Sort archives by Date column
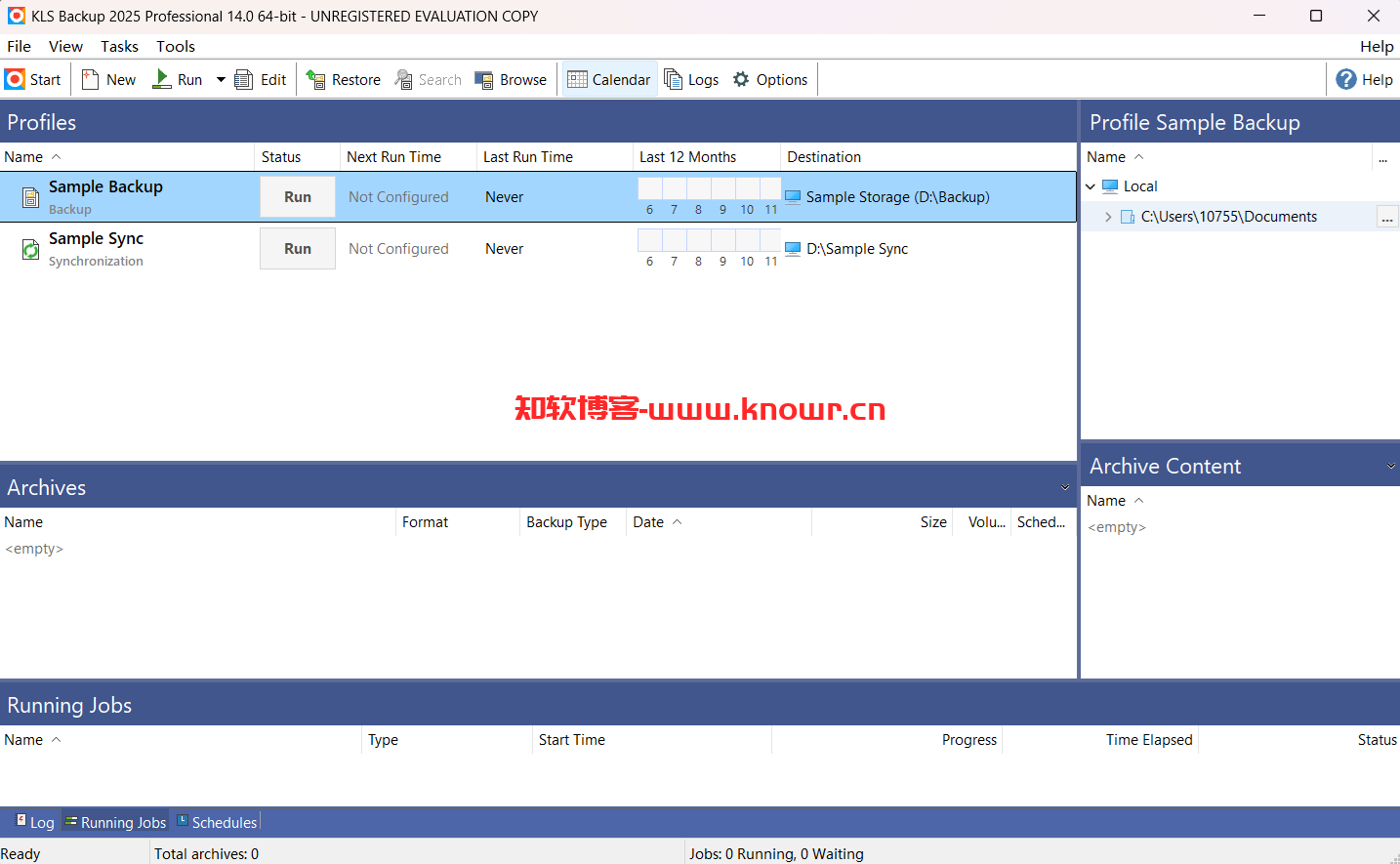This screenshot has width=1400, height=864. pyautogui.click(x=719, y=522)
